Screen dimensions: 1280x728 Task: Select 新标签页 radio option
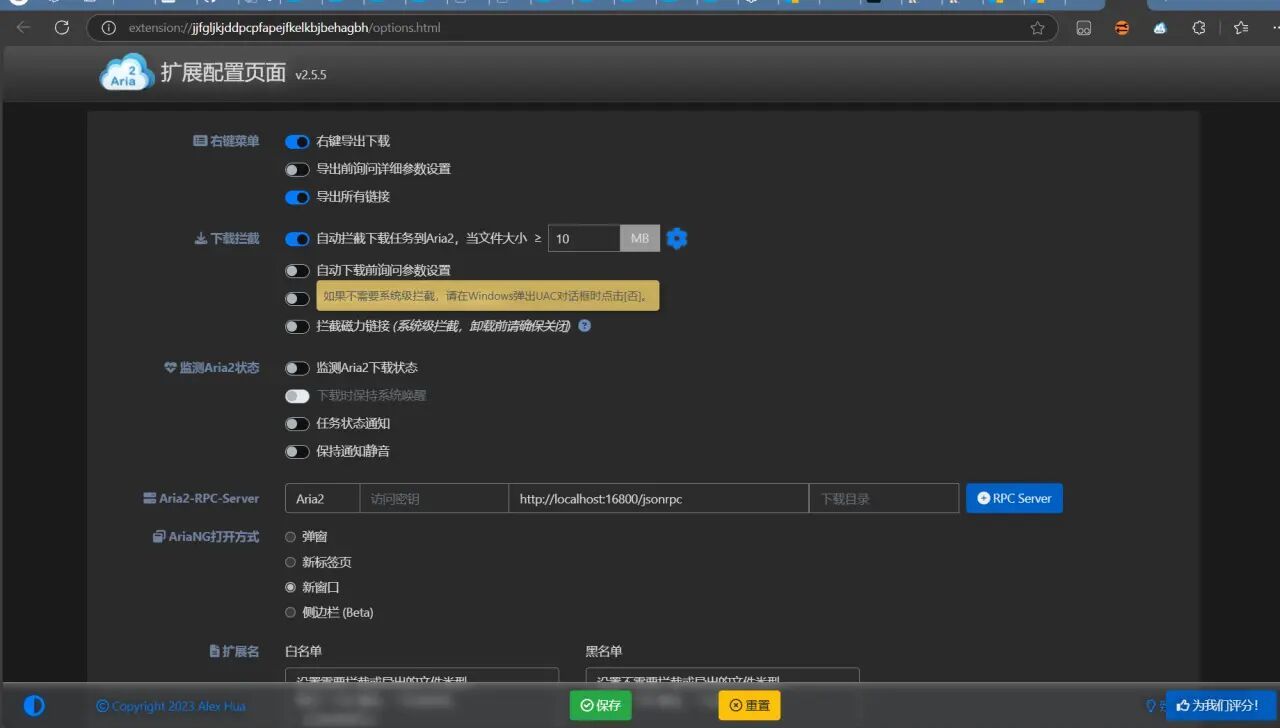click(291, 562)
